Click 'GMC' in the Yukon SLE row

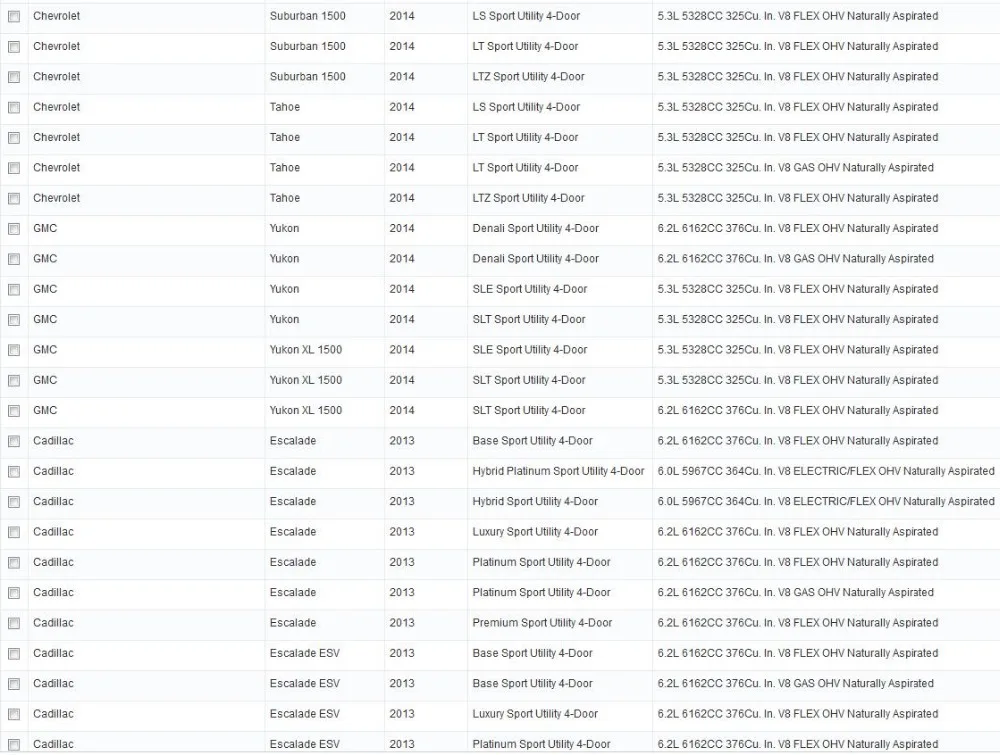tap(45, 290)
